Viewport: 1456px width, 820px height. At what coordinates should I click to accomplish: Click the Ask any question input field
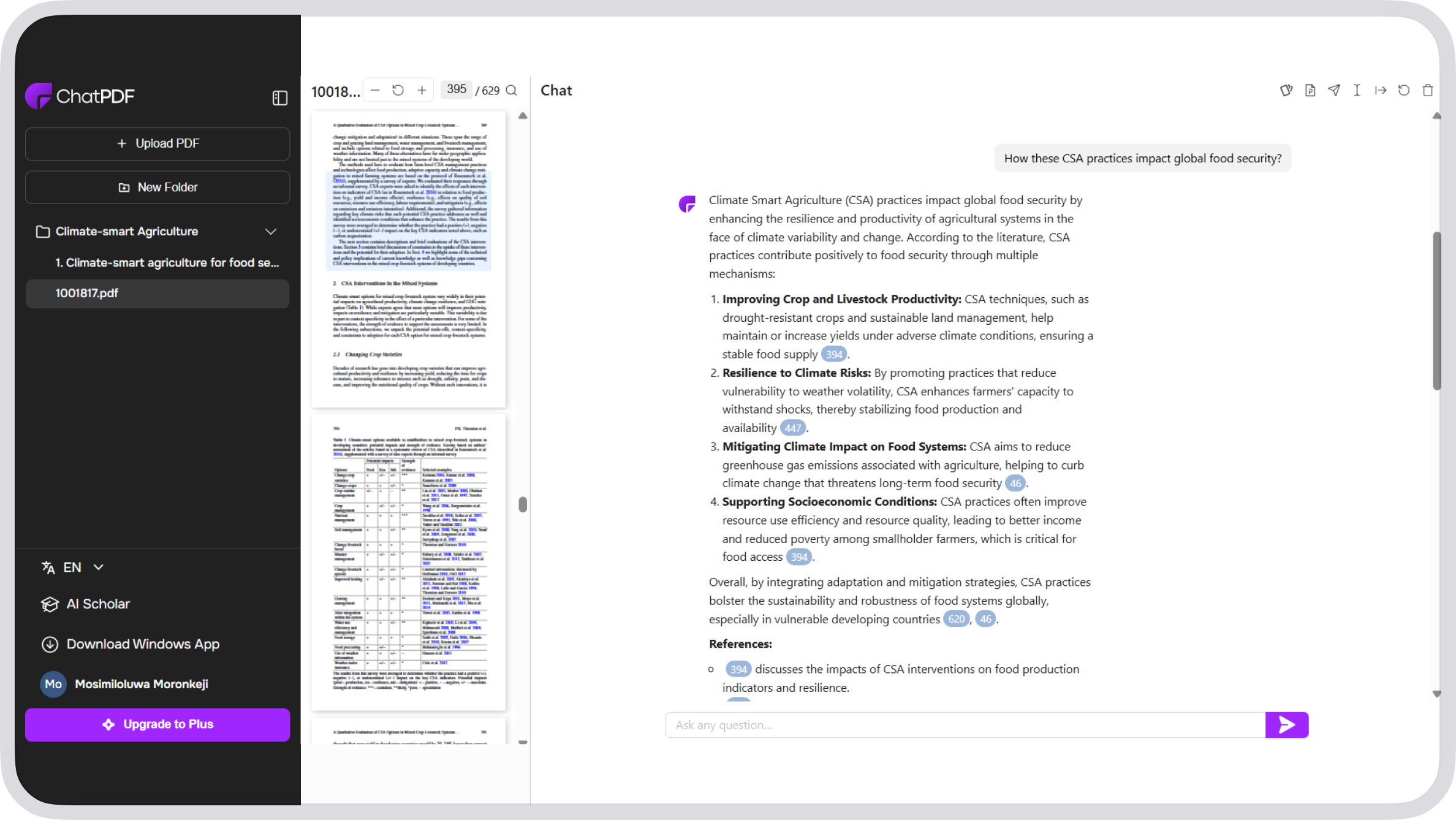[x=965, y=725]
